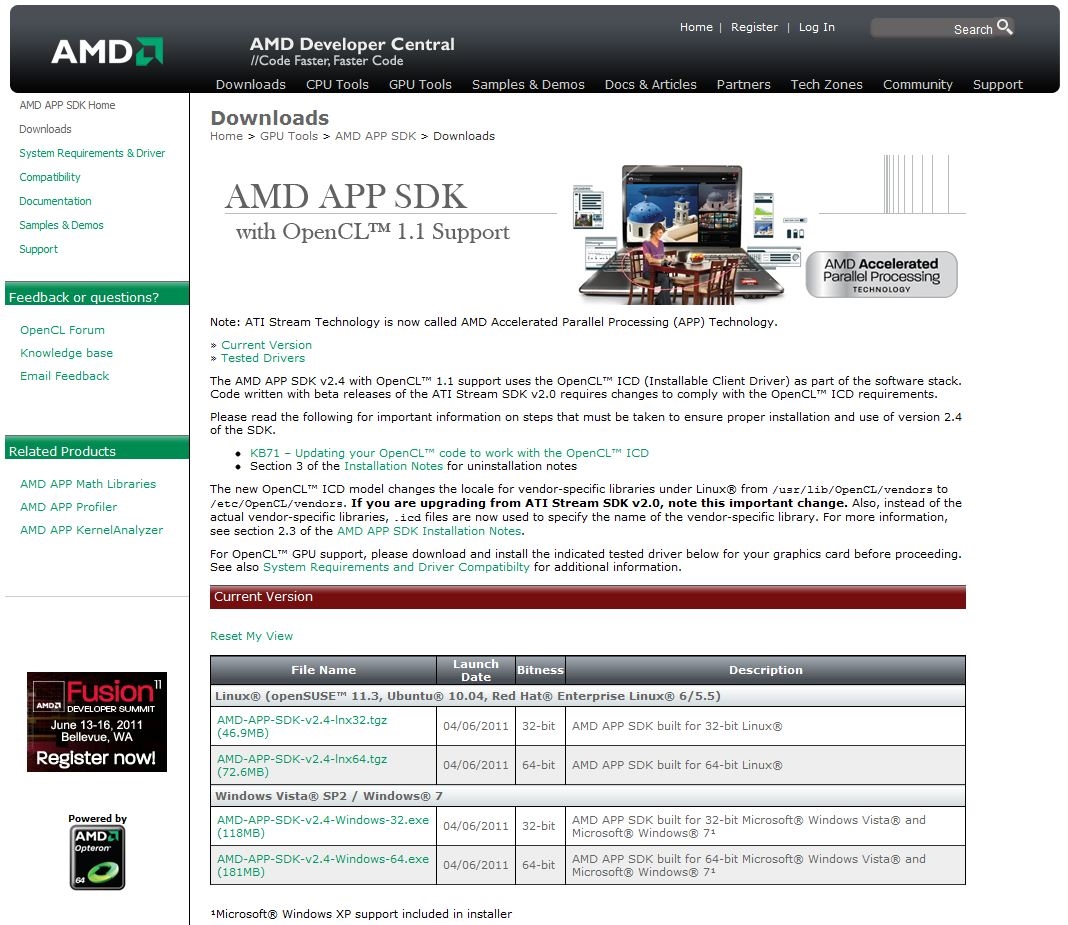Open AMD APP KernelAnalyzer link
Screen dimensions: 1068x925
pyautogui.click(x=91, y=530)
